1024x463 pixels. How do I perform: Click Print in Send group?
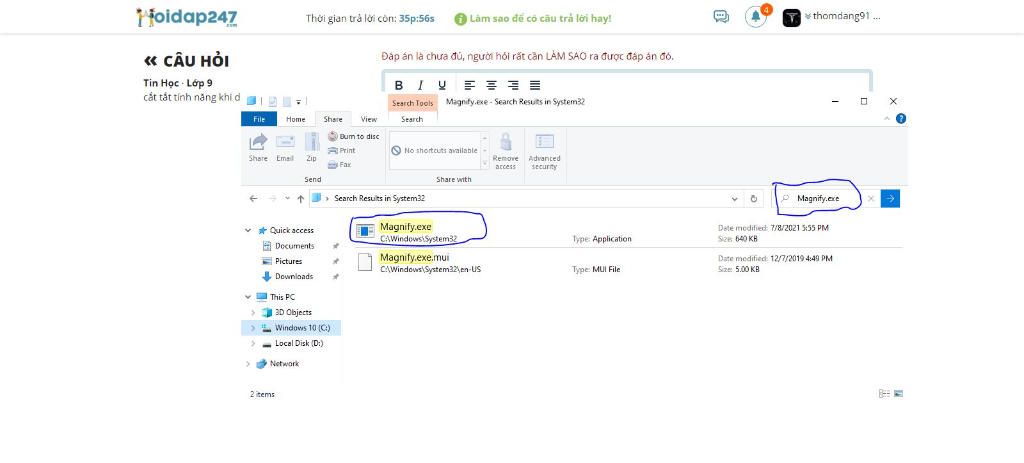click(x=342, y=150)
